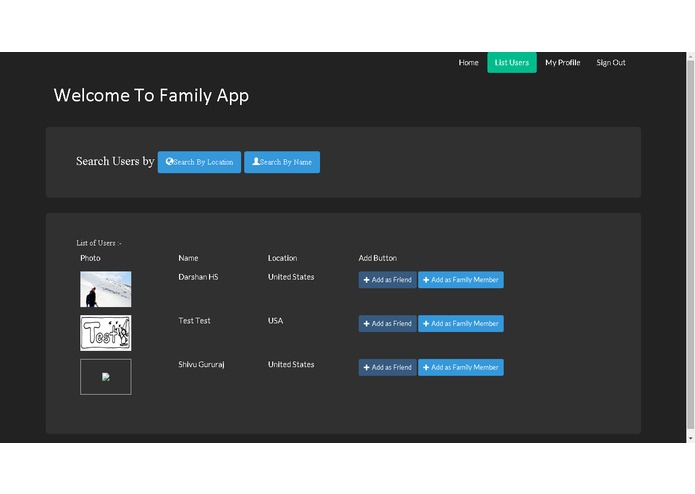The height and width of the screenshot is (494, 695).
Task: Click Sign Out in navigation bar
Action: pos(611,62)
